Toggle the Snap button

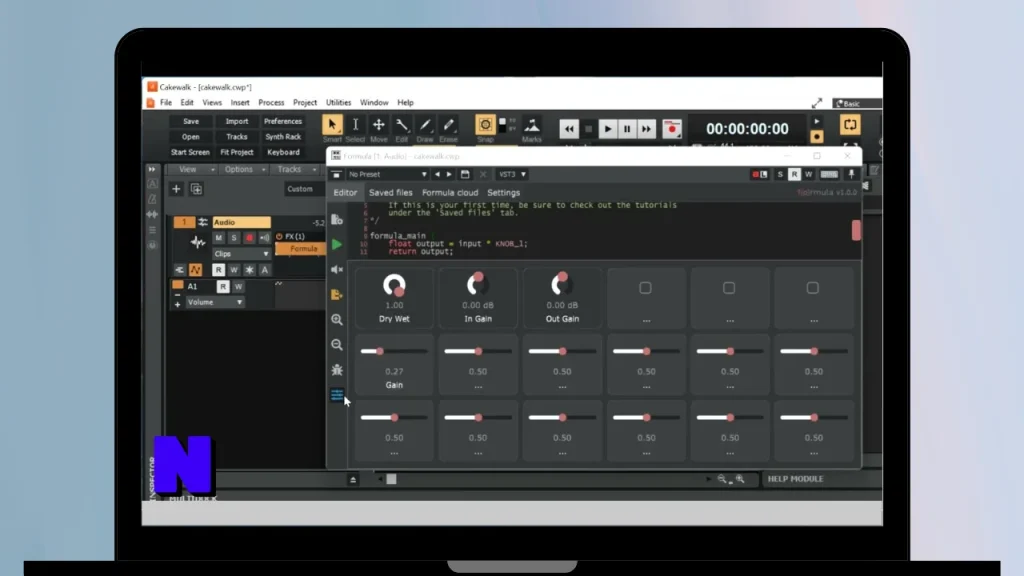tap(485, 125)
